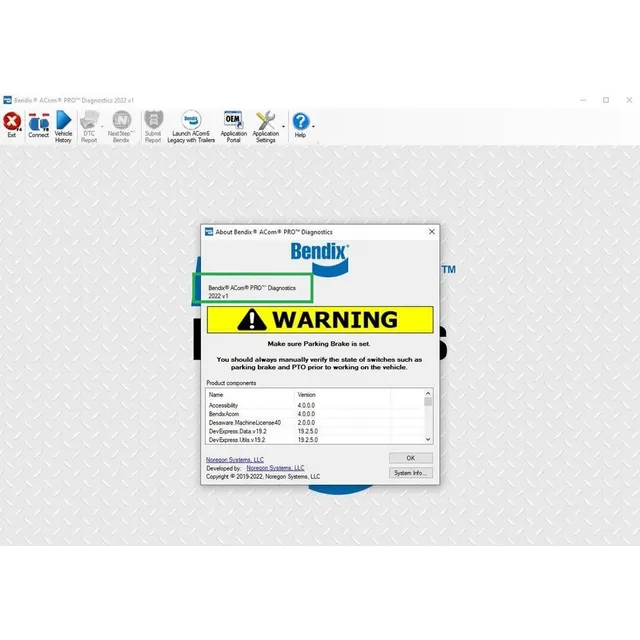Open the top Noregon Systems, LLC link
The image size is (640, 640).
click(x=235, y=460)
